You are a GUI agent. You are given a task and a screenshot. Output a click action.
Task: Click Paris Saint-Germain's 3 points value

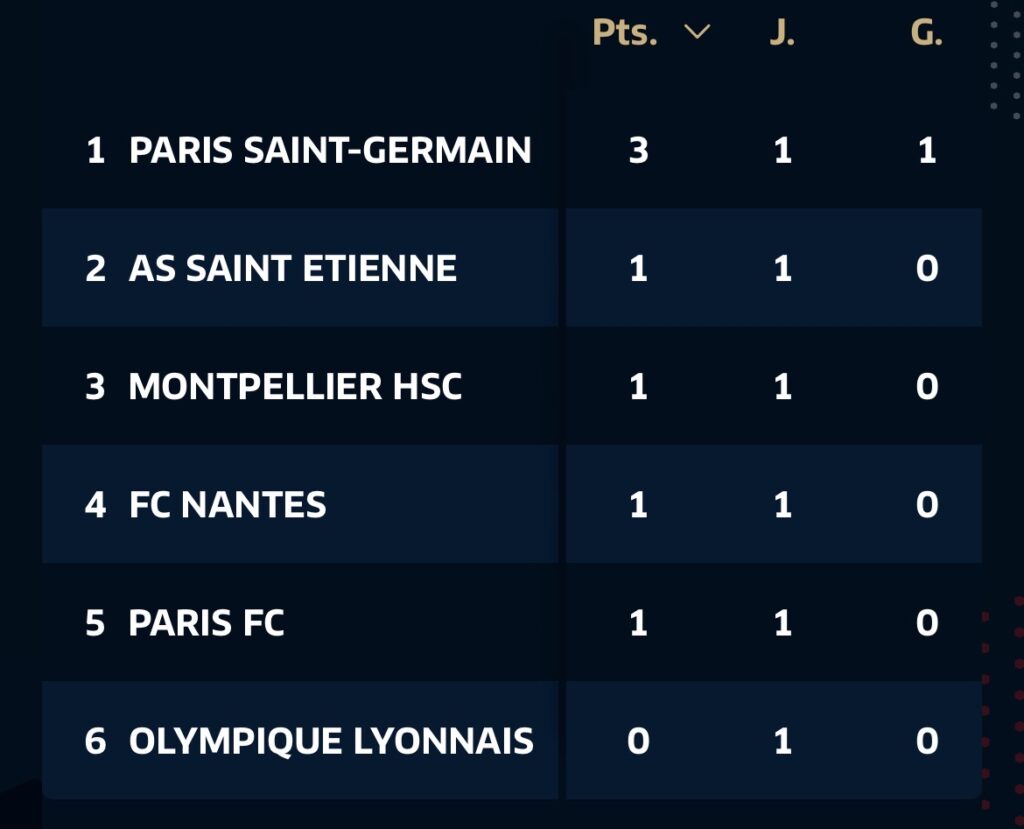pos(638,150)
